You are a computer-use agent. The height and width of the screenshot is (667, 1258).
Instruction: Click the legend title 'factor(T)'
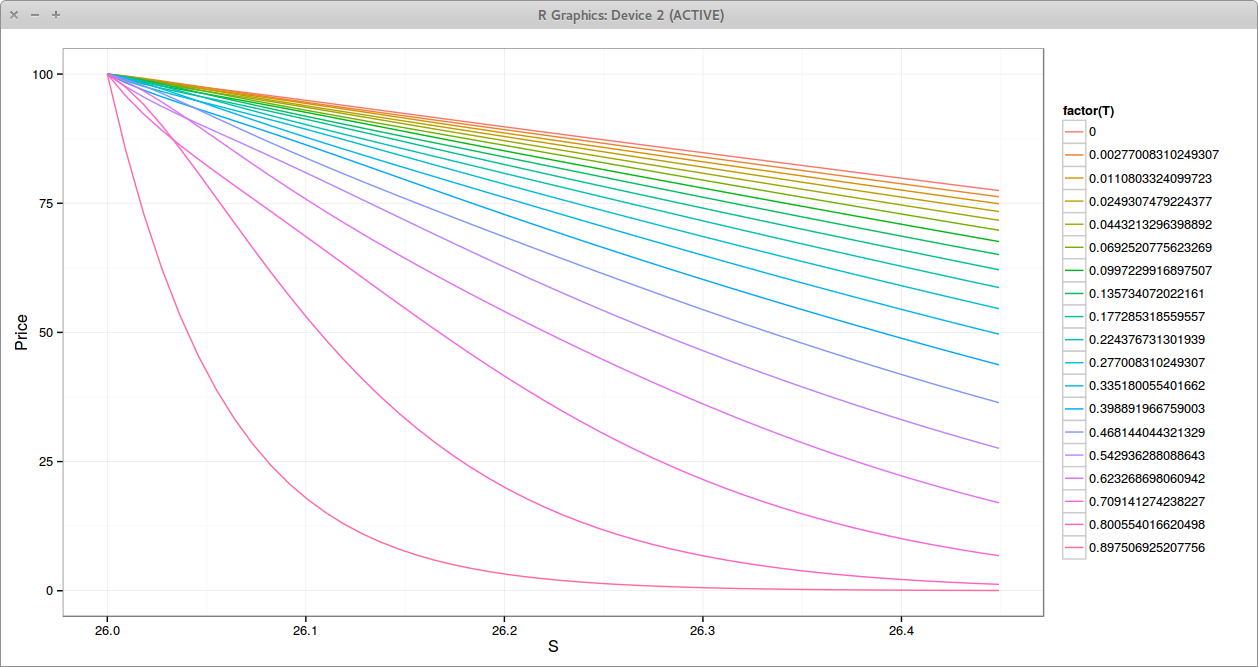click(1088, 111)
